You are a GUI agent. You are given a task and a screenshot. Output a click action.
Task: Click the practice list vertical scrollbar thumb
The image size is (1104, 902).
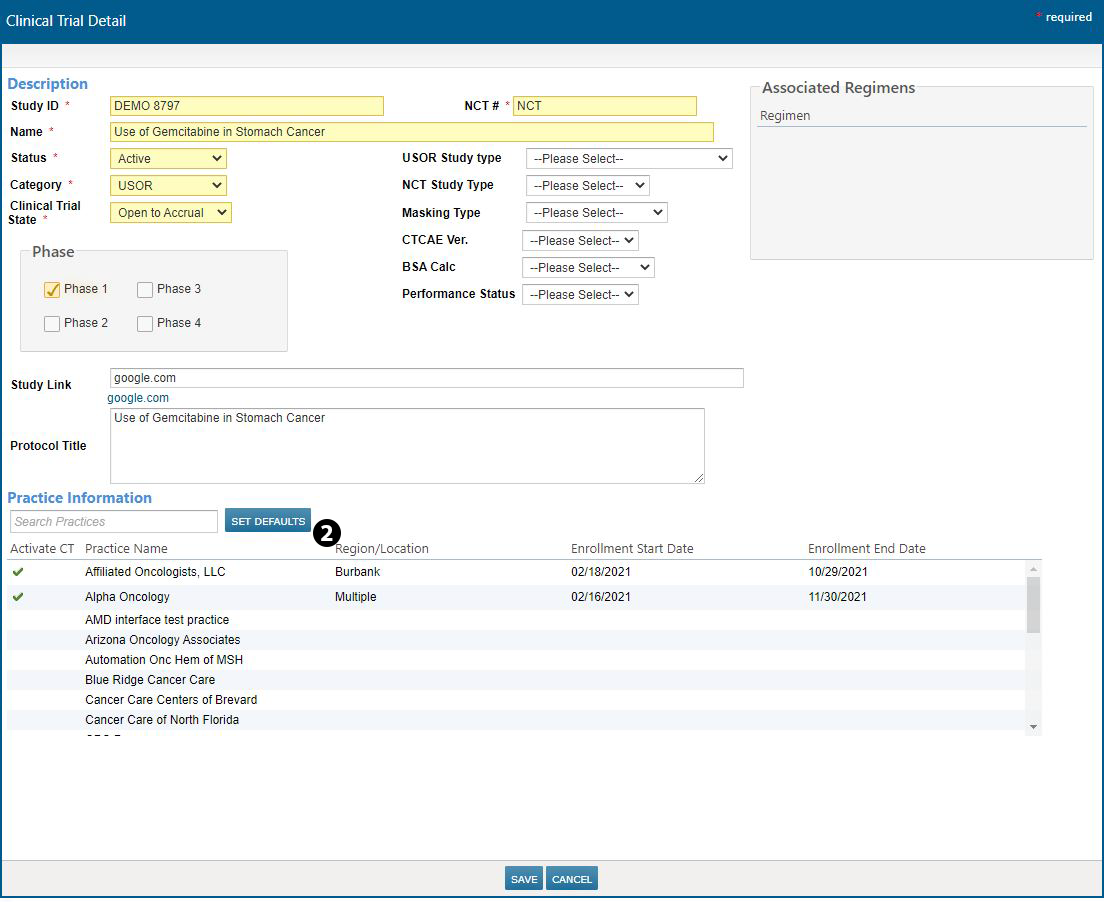tap(1033, 604)
